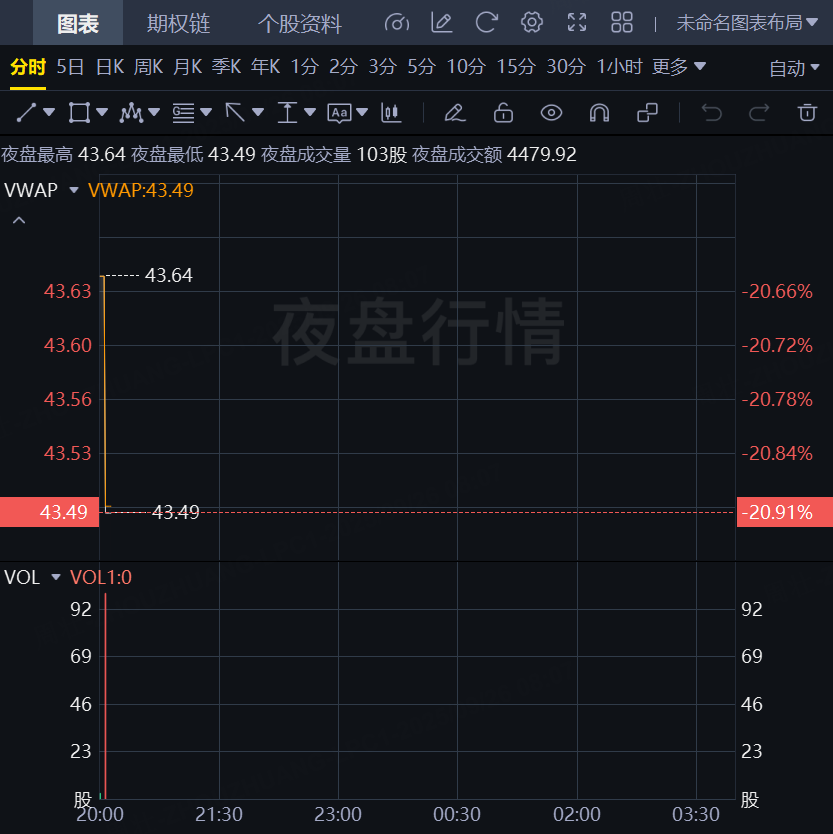Select the 日K timeframe
This screenshot has height=834, width=833.
110,67
